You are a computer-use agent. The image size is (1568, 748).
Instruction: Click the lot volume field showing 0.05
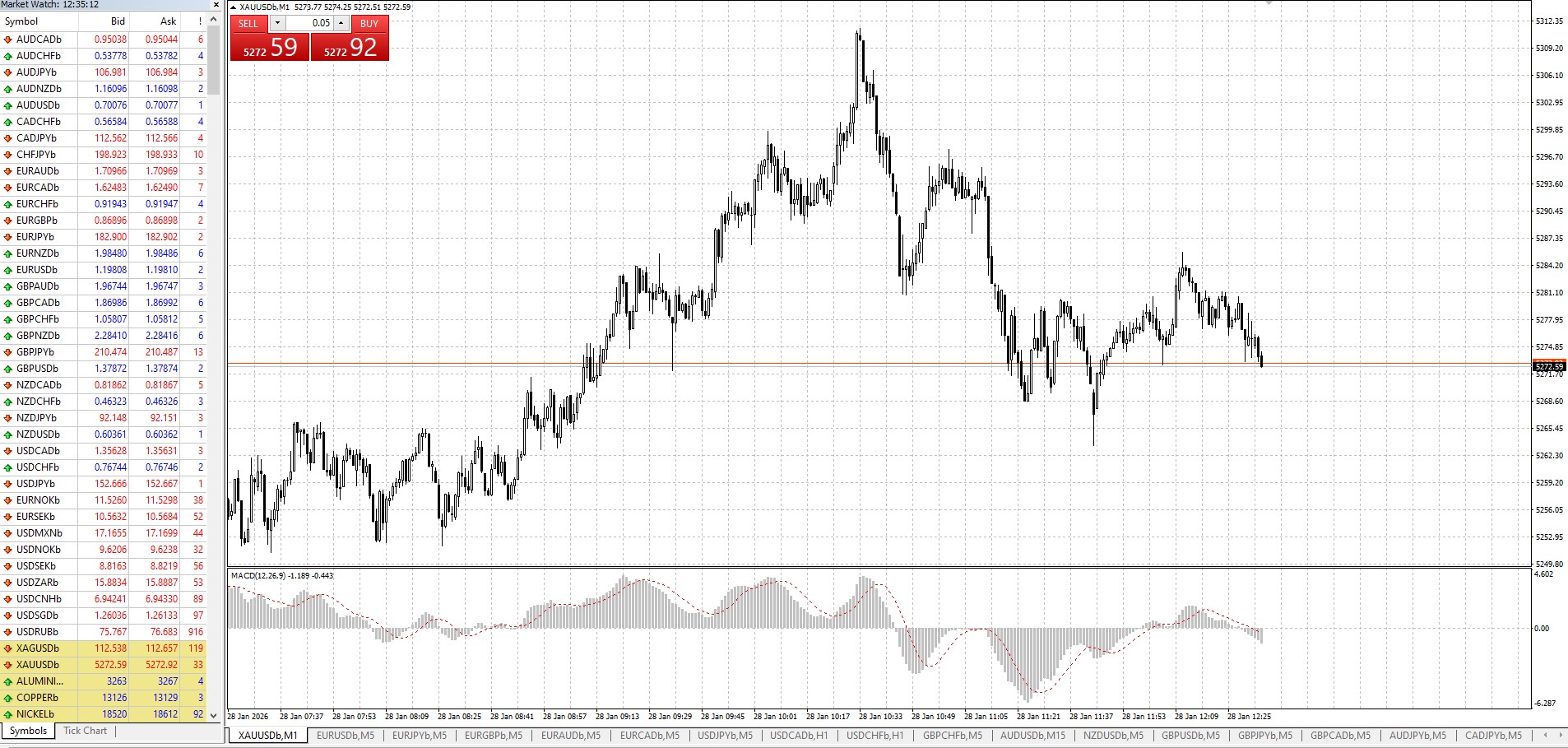[309, 23]
